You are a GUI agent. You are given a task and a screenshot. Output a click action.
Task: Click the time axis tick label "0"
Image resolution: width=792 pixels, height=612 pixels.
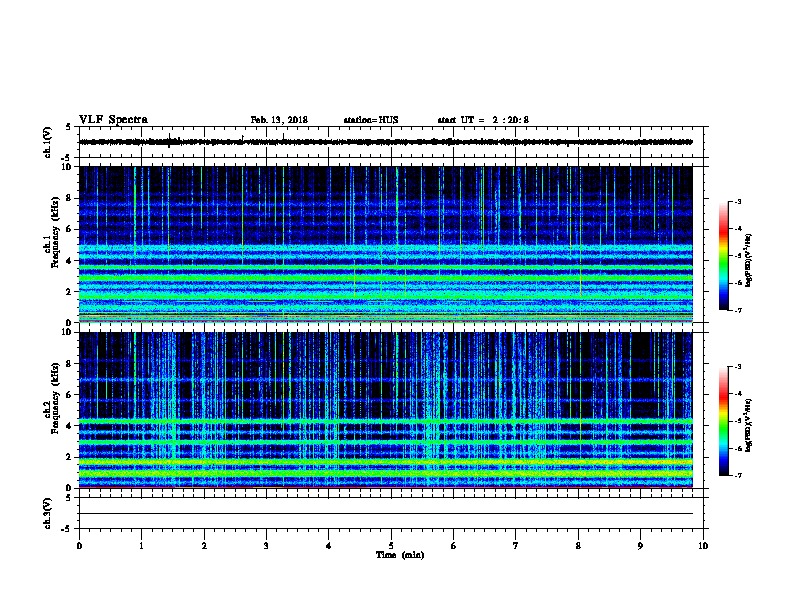79,546
